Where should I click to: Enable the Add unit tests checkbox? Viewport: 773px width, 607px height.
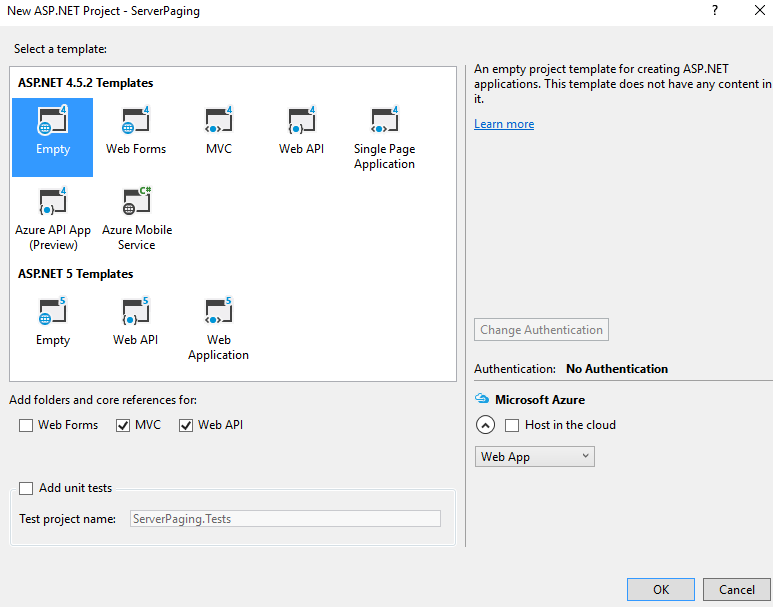(26, 488)
